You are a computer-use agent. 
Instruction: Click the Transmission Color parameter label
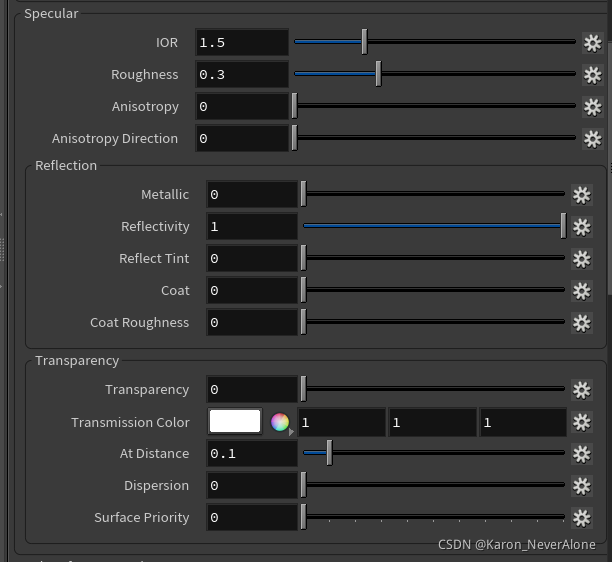tap(130, 423)
